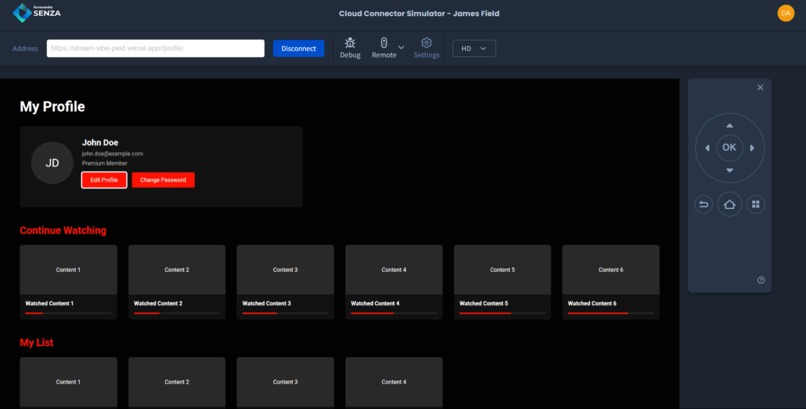The image size is (806, 409).
Task: Open My List Content 3 thumbnail
Action: tap(285, 382)
